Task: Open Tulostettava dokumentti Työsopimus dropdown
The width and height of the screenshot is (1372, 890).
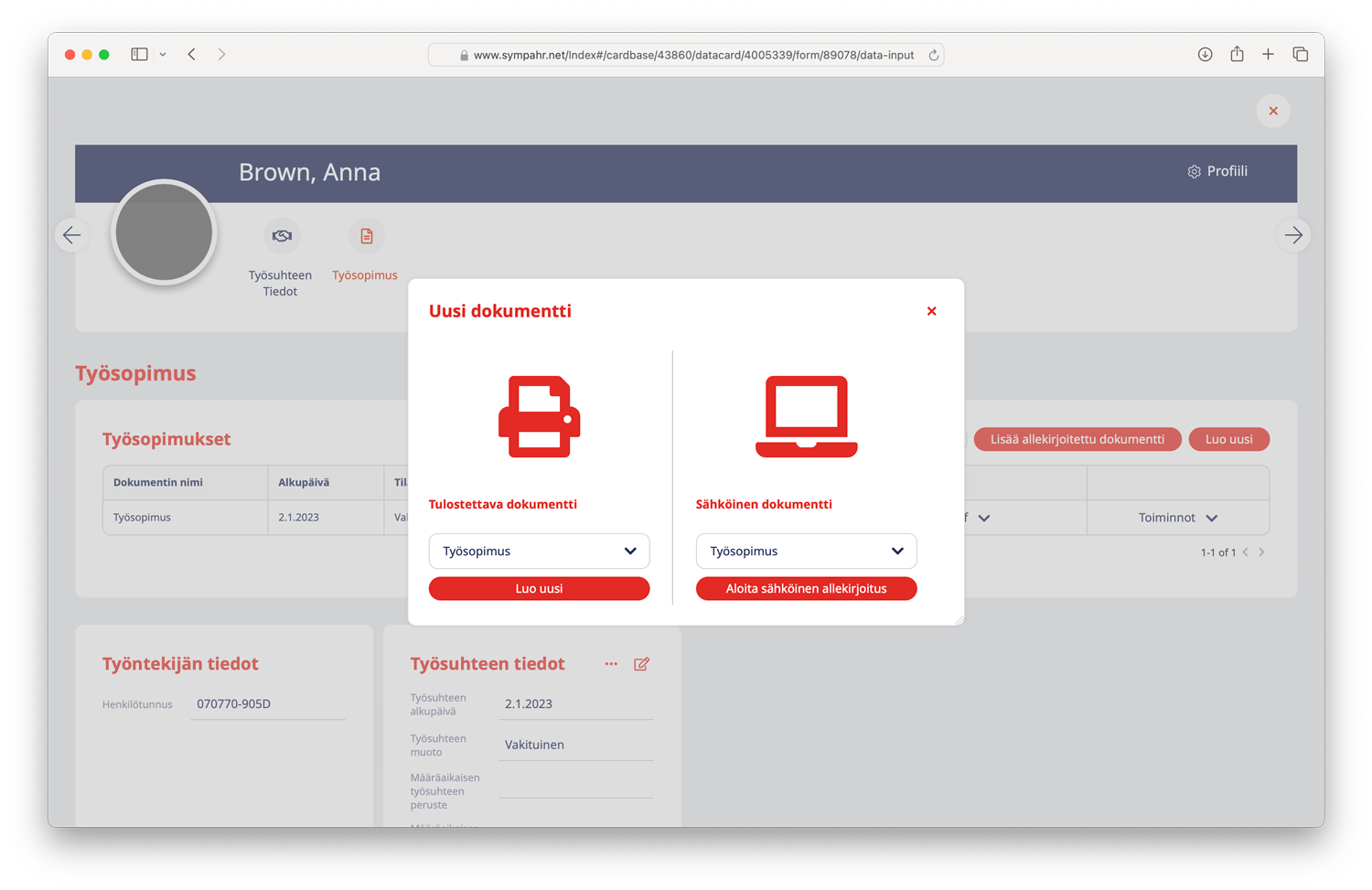Action: point(539,551)
